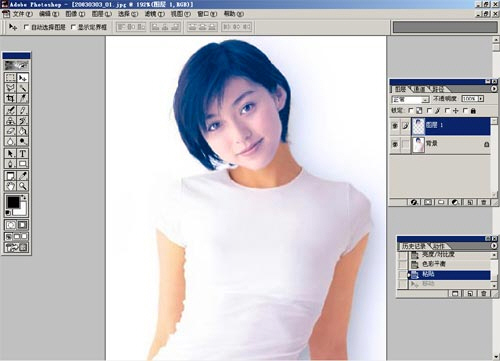Create new layer via Layers panel icon
This screenshot has height=361, width=500.
click(x=470, y=202)
